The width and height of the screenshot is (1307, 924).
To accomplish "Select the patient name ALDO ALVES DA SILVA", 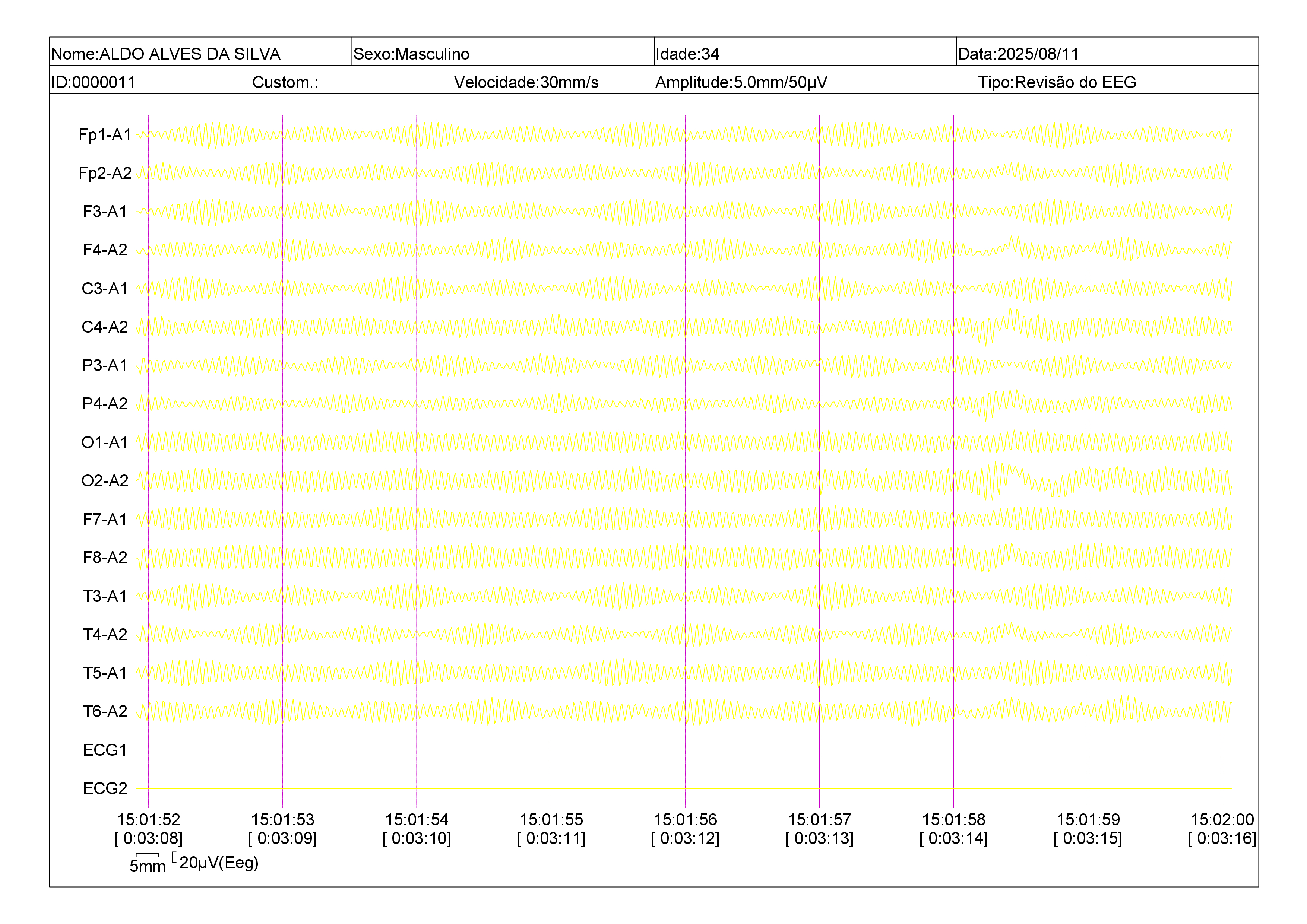I will [x=190, y=54].
